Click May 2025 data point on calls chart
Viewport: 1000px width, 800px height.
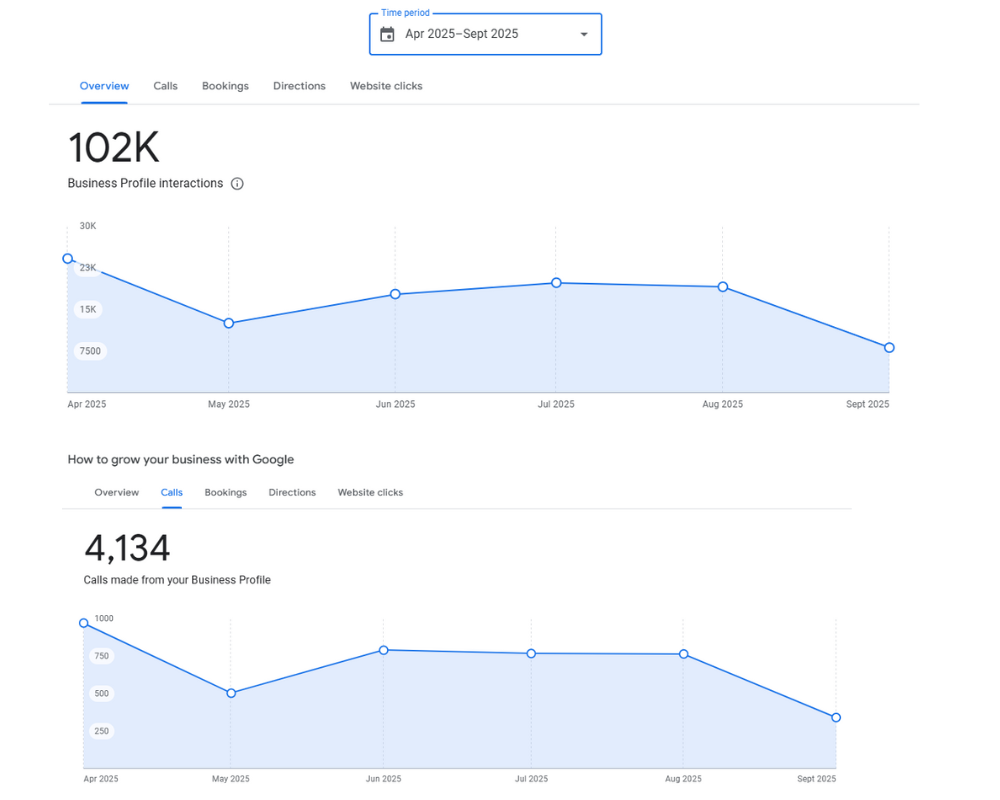point(231,693)
